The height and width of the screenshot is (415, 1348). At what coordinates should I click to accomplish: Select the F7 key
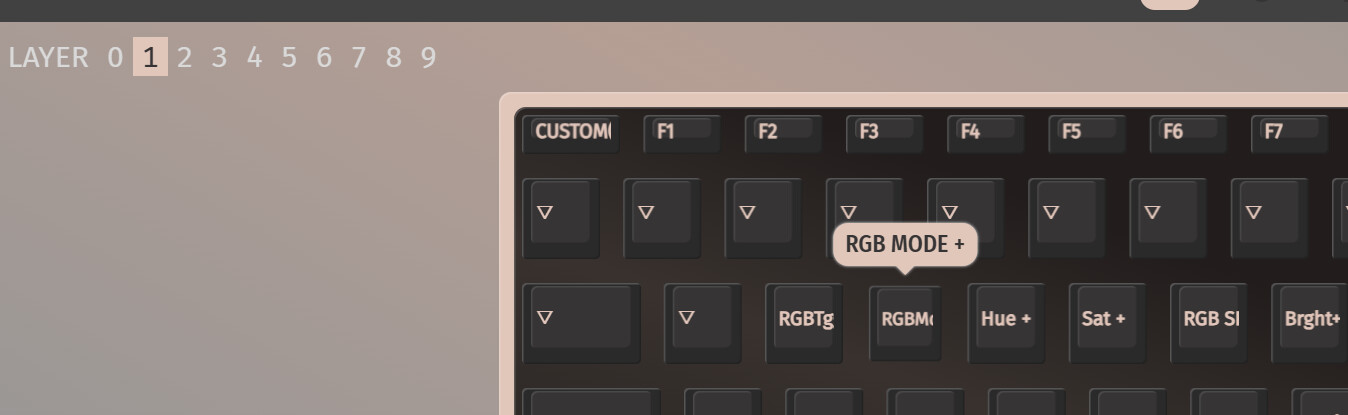(x=1289, y=133)
